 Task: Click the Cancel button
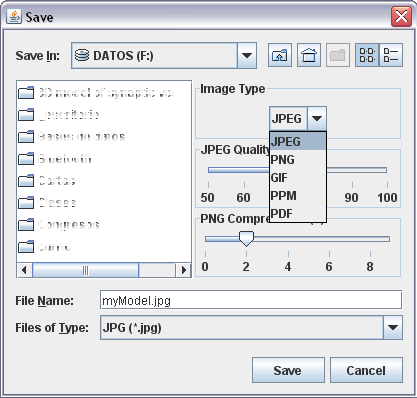366,370
